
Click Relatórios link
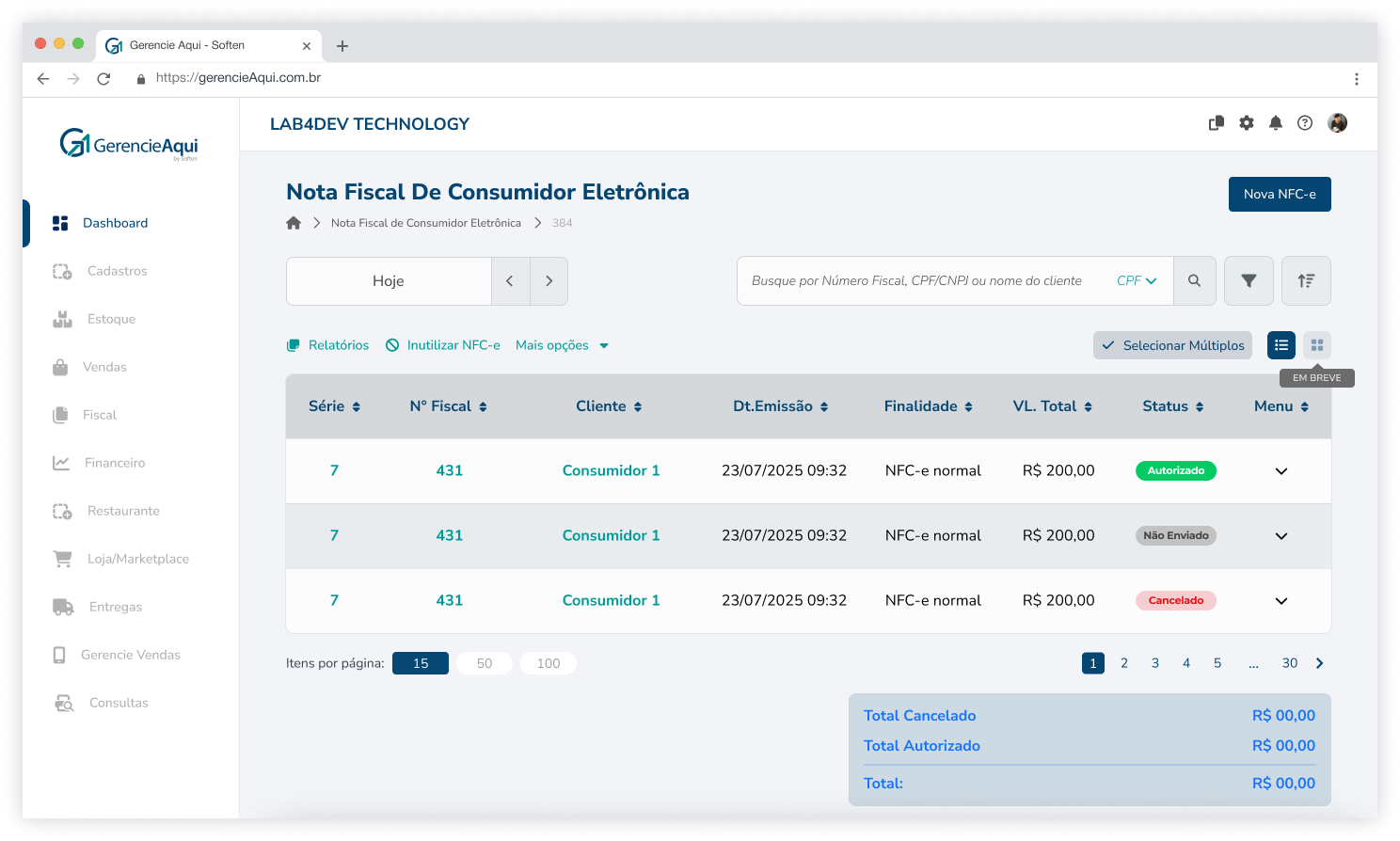coord(327,345)
